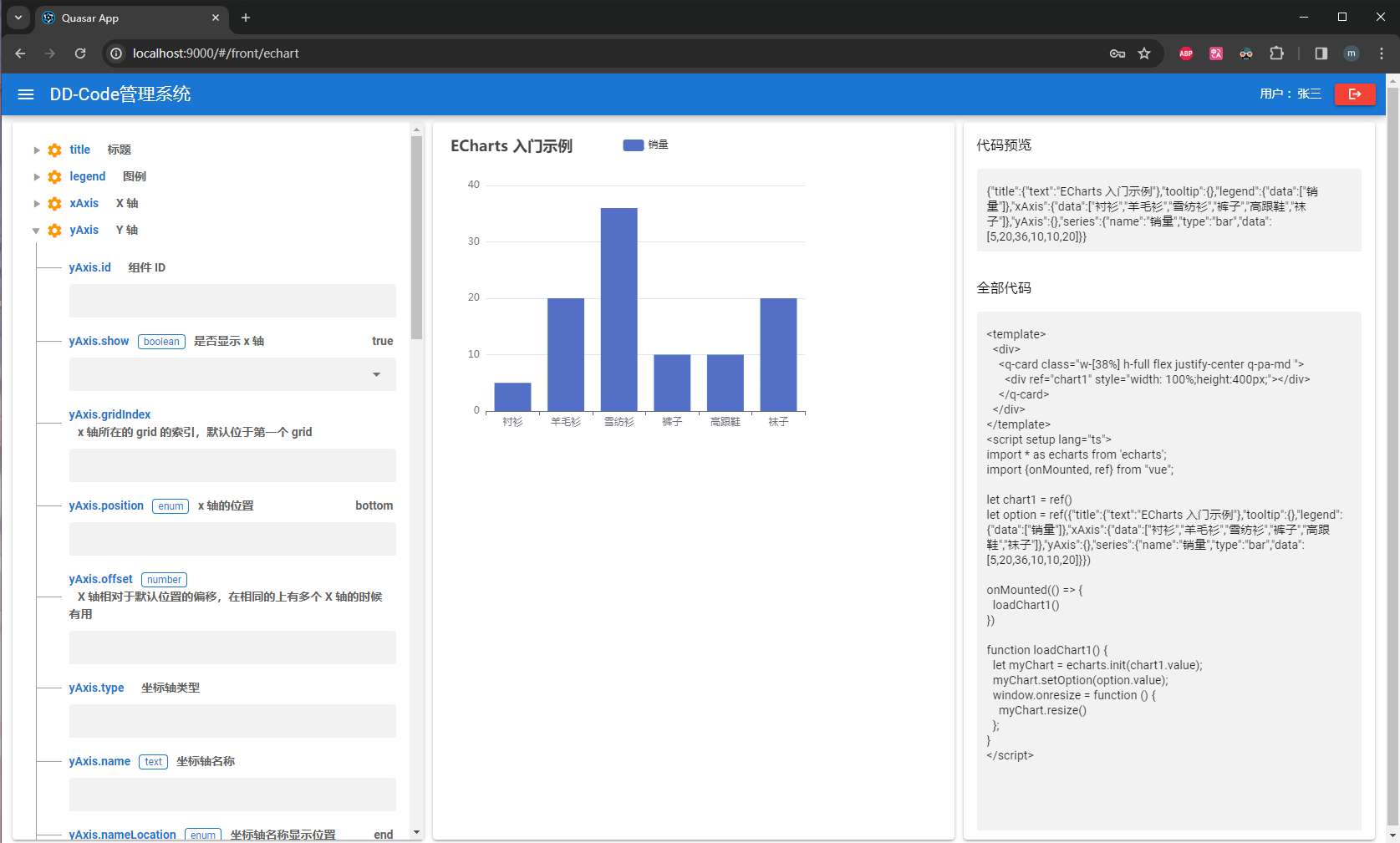
Task: Select the yAxis tree item label
Action: pyautogui.click(x=84, y=230)
